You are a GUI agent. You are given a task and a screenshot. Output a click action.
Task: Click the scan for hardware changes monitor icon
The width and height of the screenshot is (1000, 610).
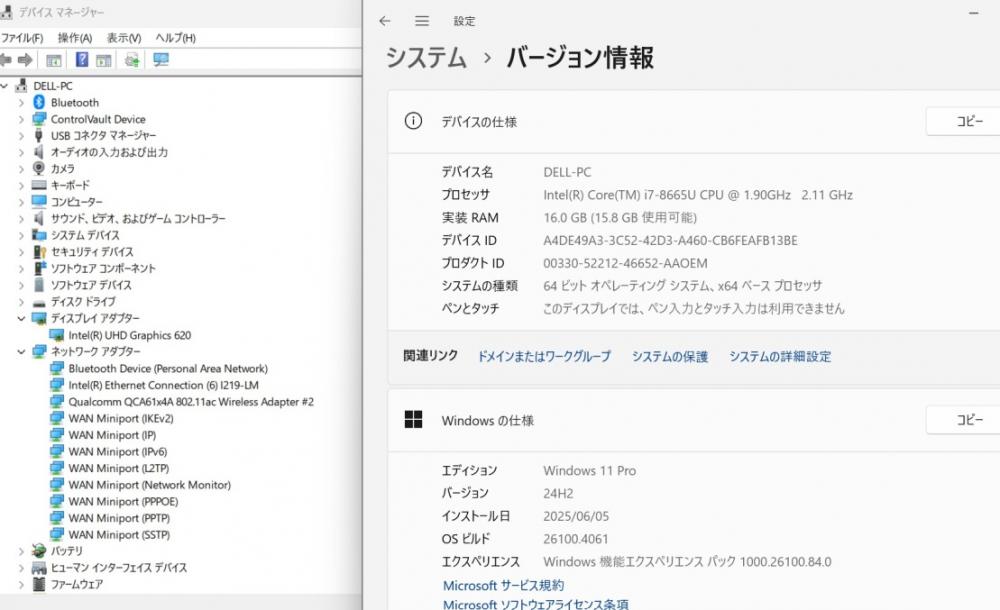tap(161, 60)
